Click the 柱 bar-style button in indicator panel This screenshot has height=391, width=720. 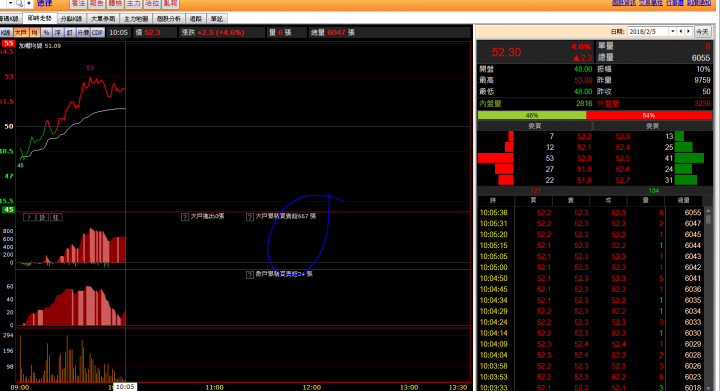pos(56,218)
